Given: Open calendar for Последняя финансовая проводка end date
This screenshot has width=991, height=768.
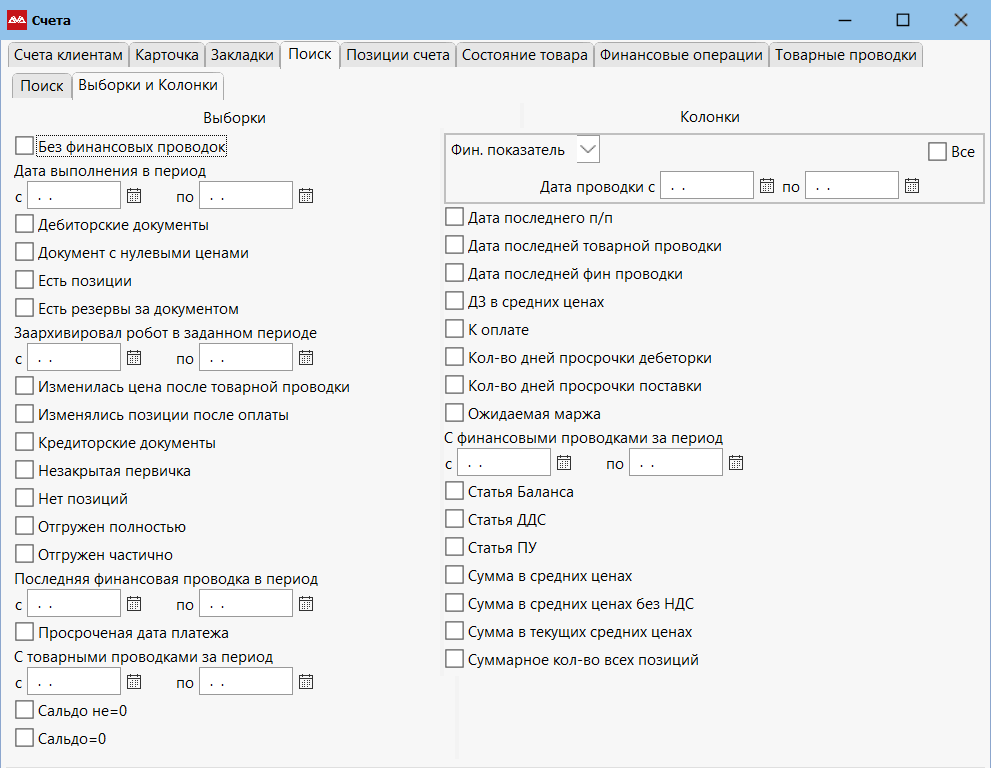Looking at the screenshot, I should click(x=306, y=604).
